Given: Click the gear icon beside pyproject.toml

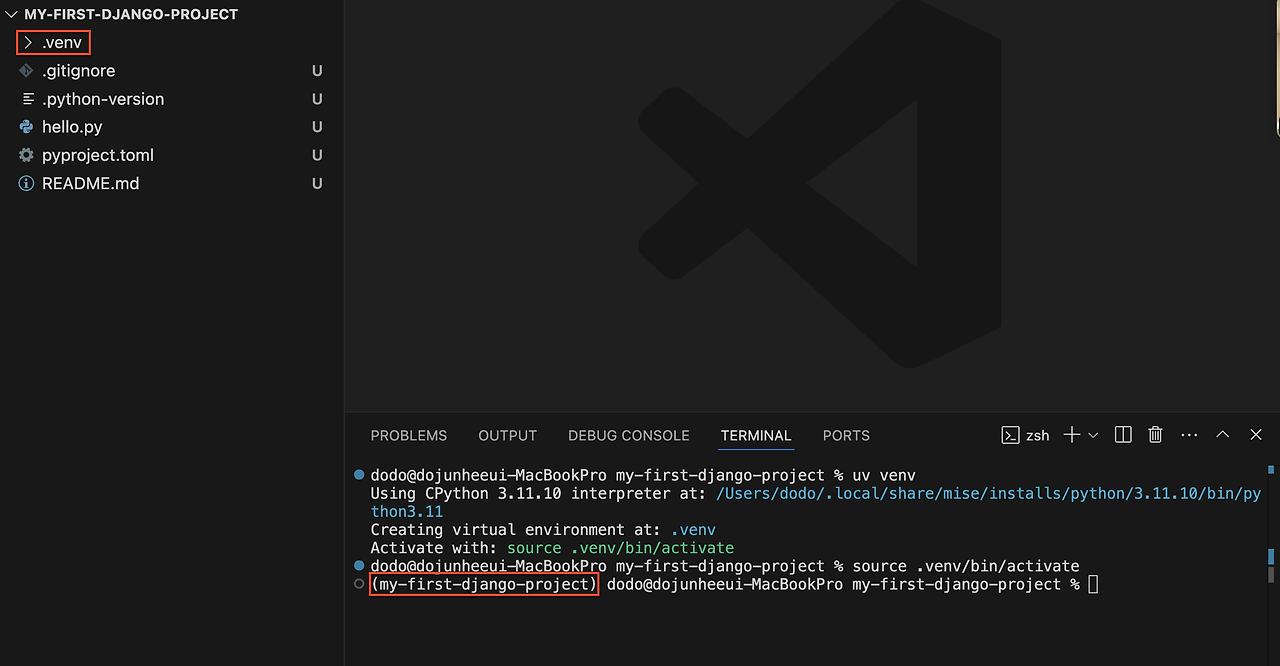Looking at the screenshot, I should (27, 155).
